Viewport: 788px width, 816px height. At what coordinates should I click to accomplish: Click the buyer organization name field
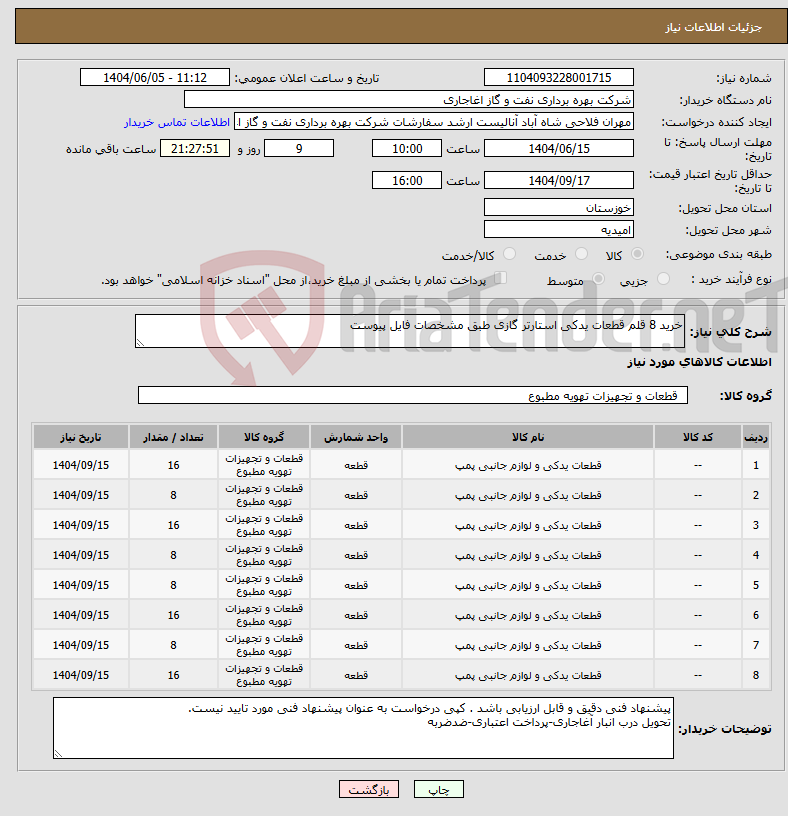[x=409, y=99]
